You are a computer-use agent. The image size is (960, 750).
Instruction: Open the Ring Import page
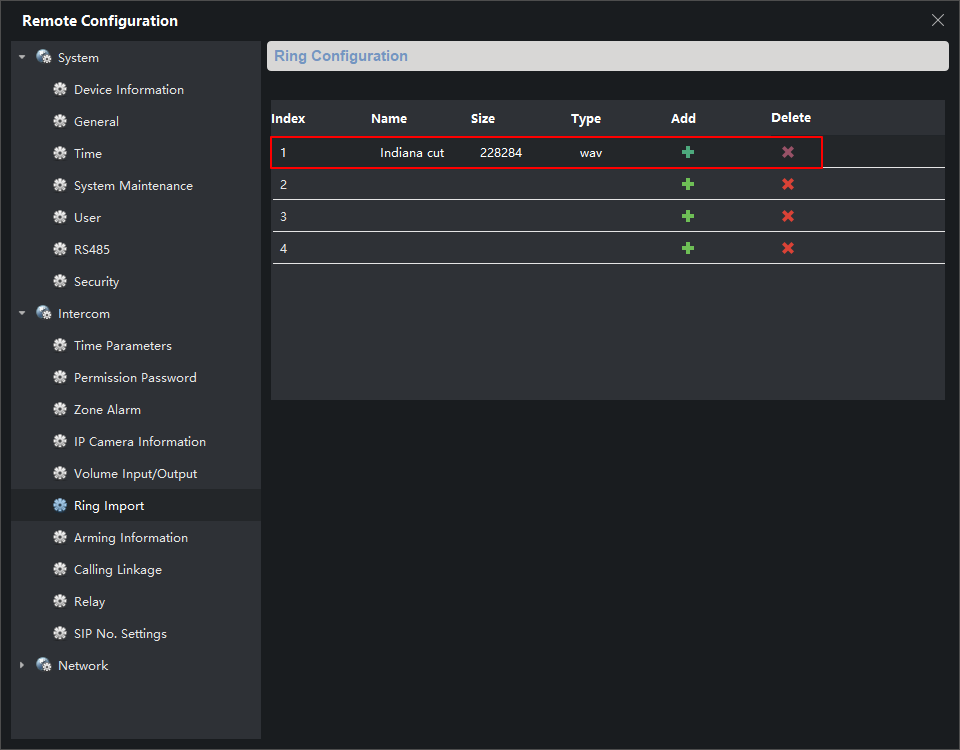coord(108,506)
